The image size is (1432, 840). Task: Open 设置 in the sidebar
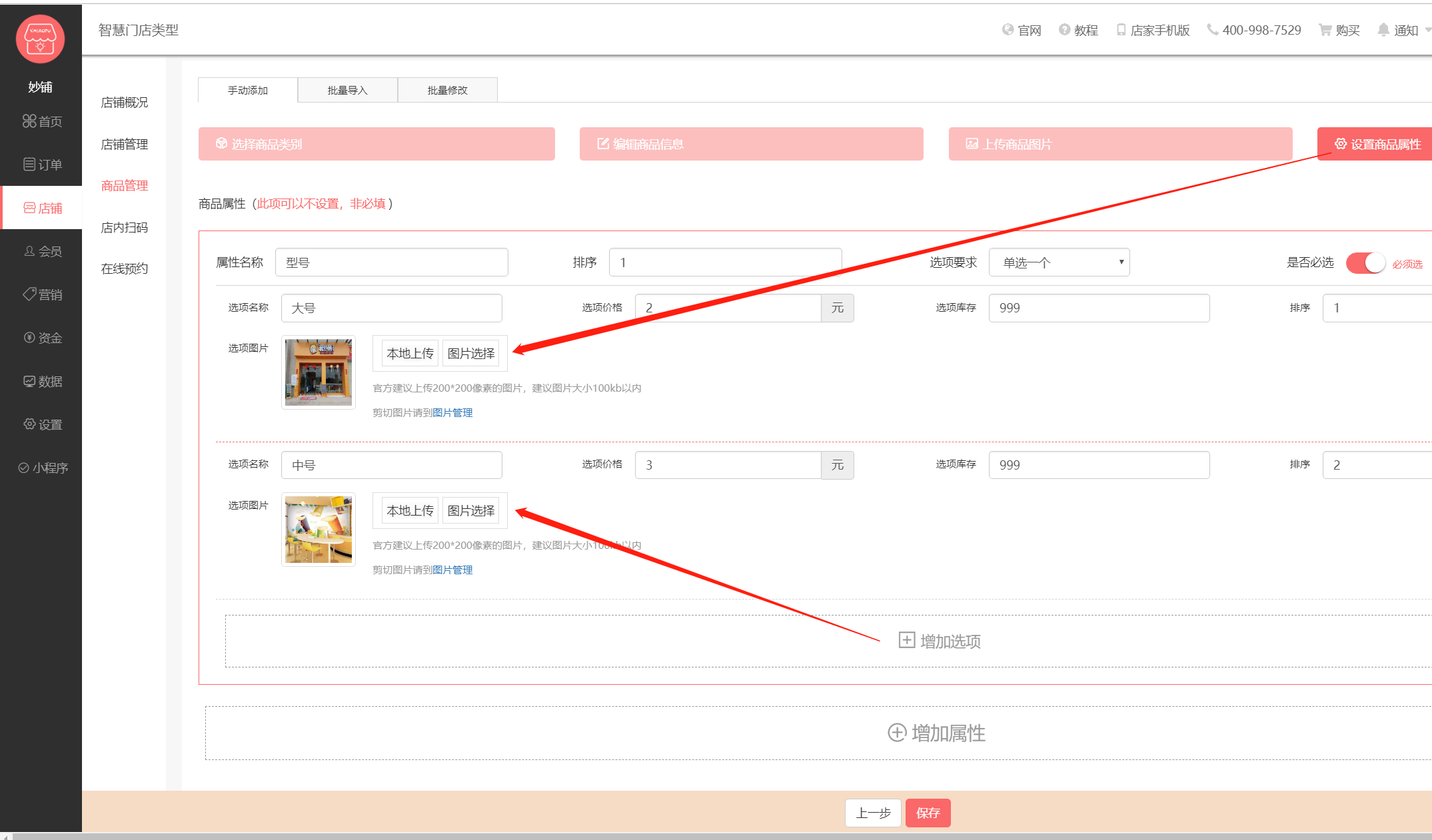[41, 424]
